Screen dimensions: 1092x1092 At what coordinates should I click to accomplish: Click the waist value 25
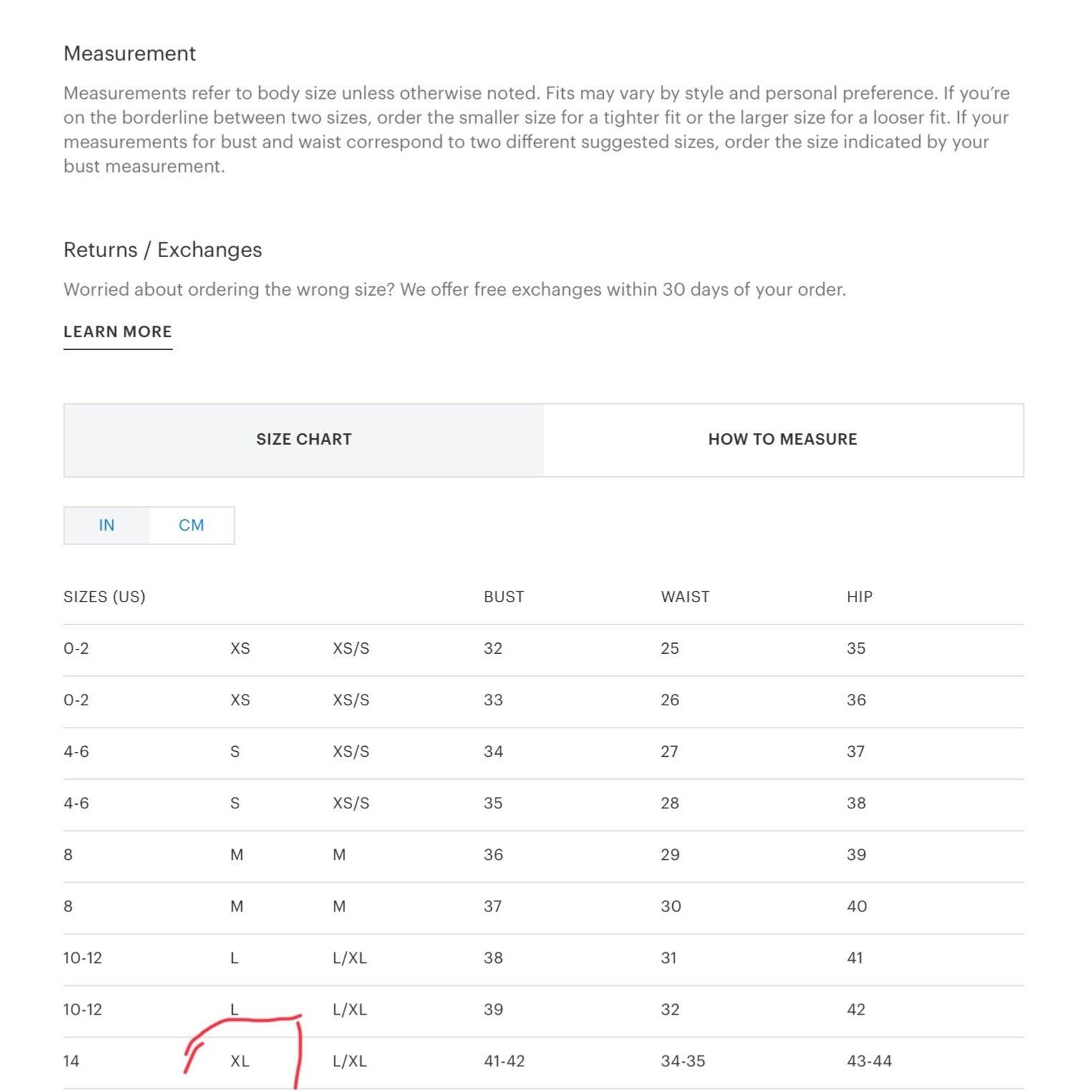(670, 649)
